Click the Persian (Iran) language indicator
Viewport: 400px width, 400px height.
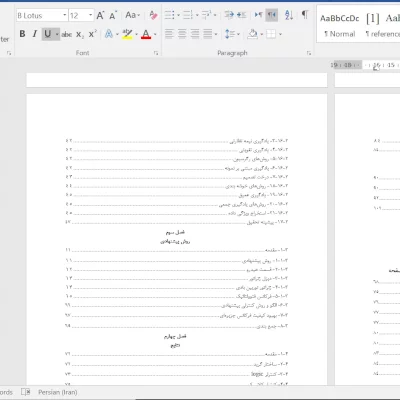coord(58,392)
